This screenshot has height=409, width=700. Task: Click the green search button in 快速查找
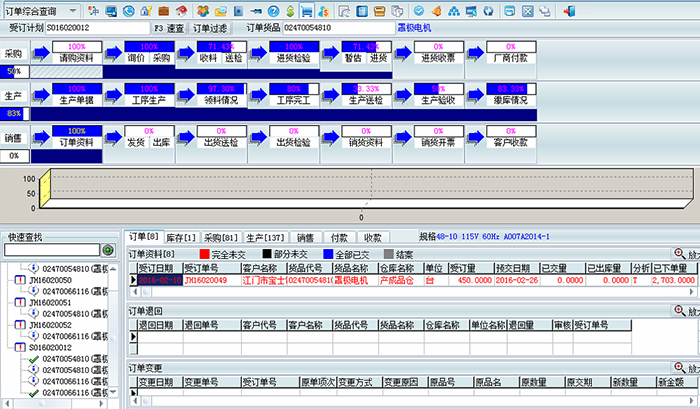point(108,250)
